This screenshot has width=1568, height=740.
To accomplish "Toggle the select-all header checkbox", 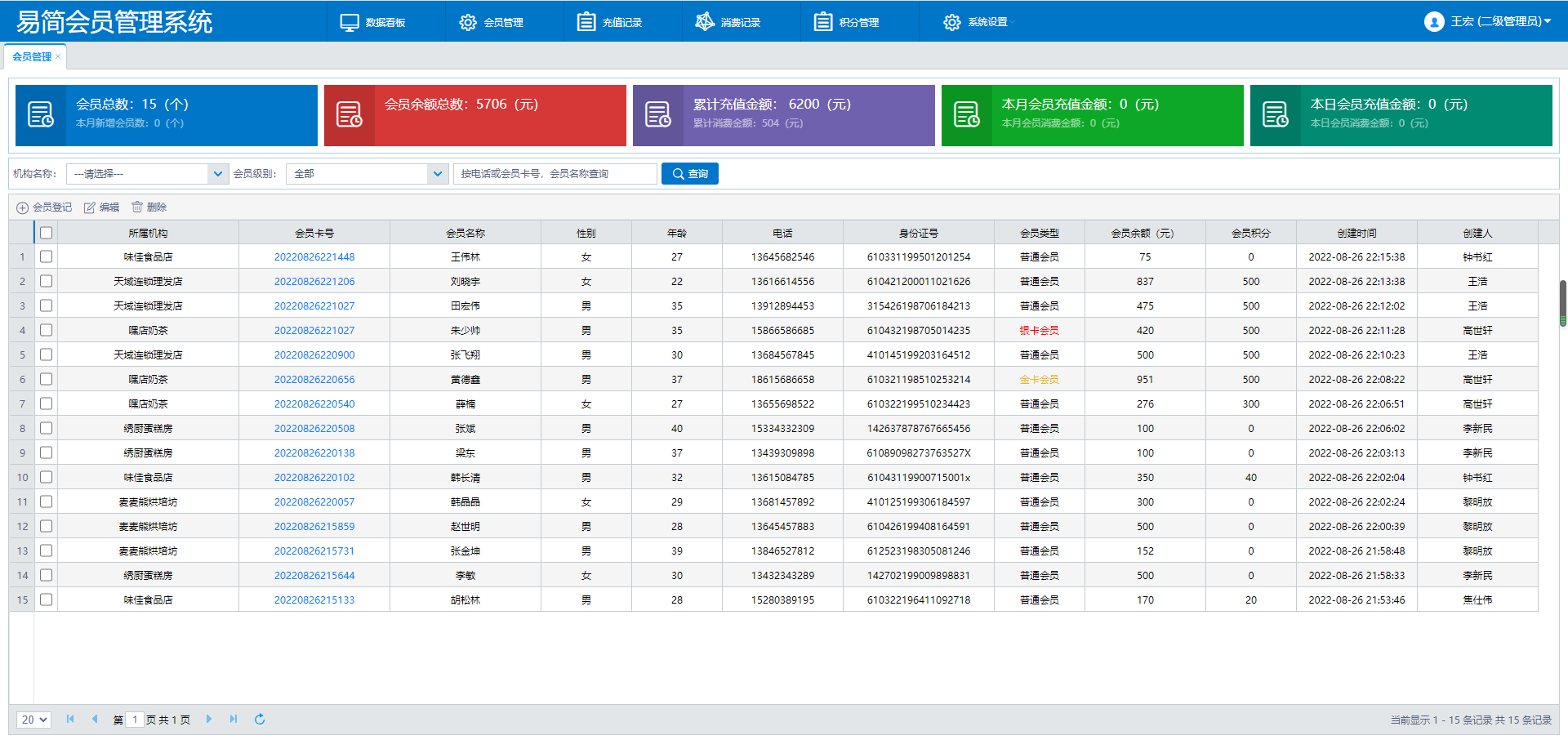I will point(47,233).
